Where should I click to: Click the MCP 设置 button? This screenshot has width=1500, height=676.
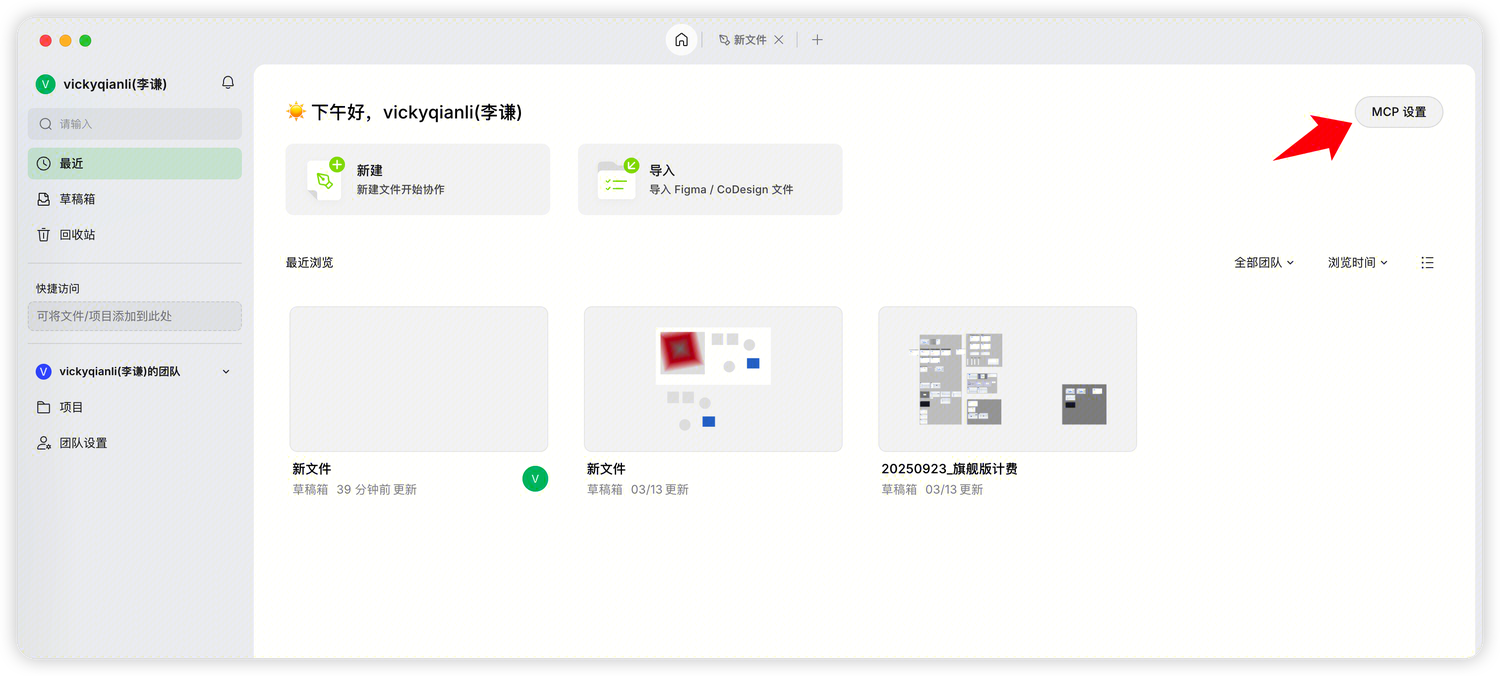(1398, 112)
